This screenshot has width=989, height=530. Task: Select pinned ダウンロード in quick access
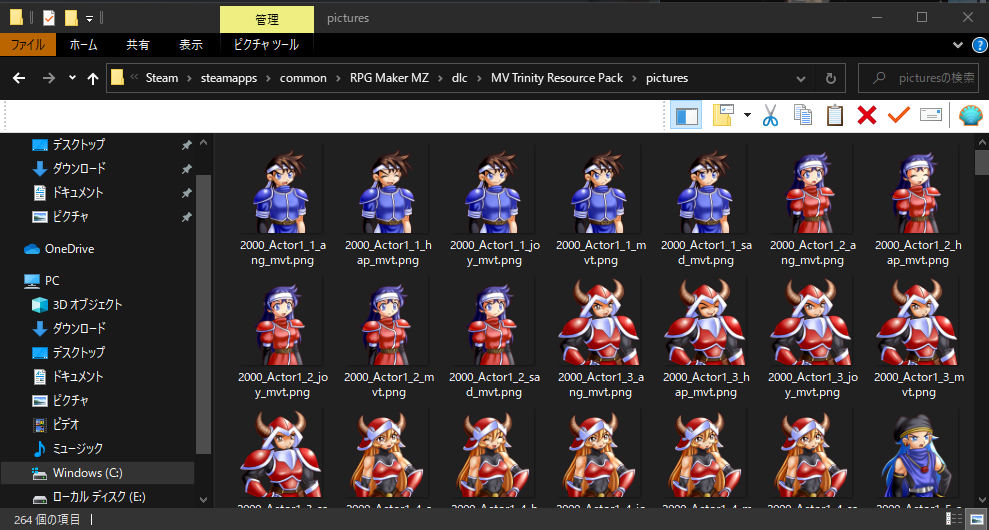coord(78,168)
